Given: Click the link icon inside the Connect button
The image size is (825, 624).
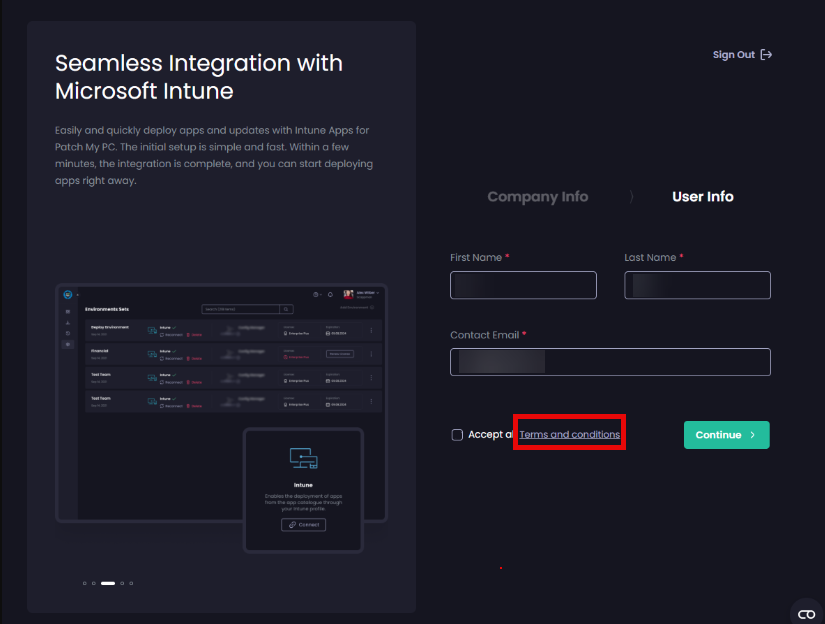Looking at the screenshot, I should (292, 524).
